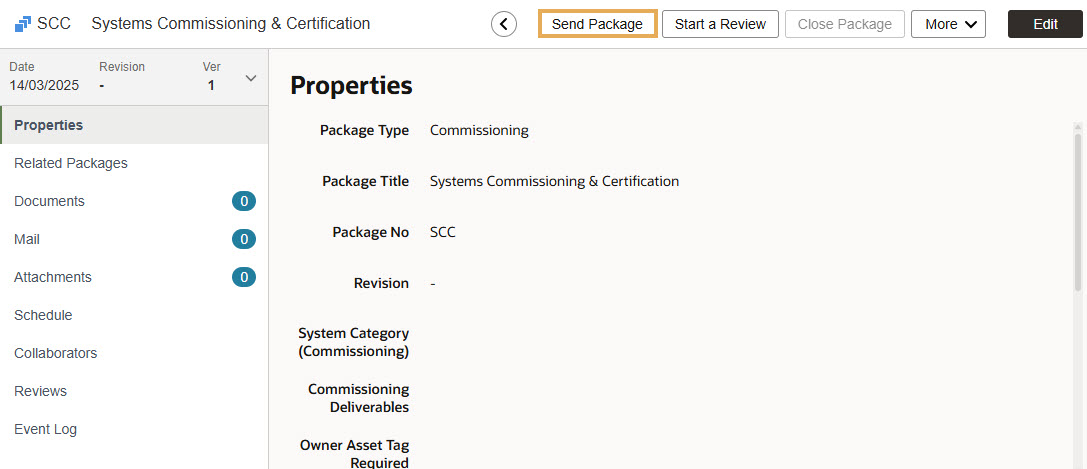Viewport: 1087px width, 469px height.
Task: Open the Schedule section
Action: pos(43,315)
